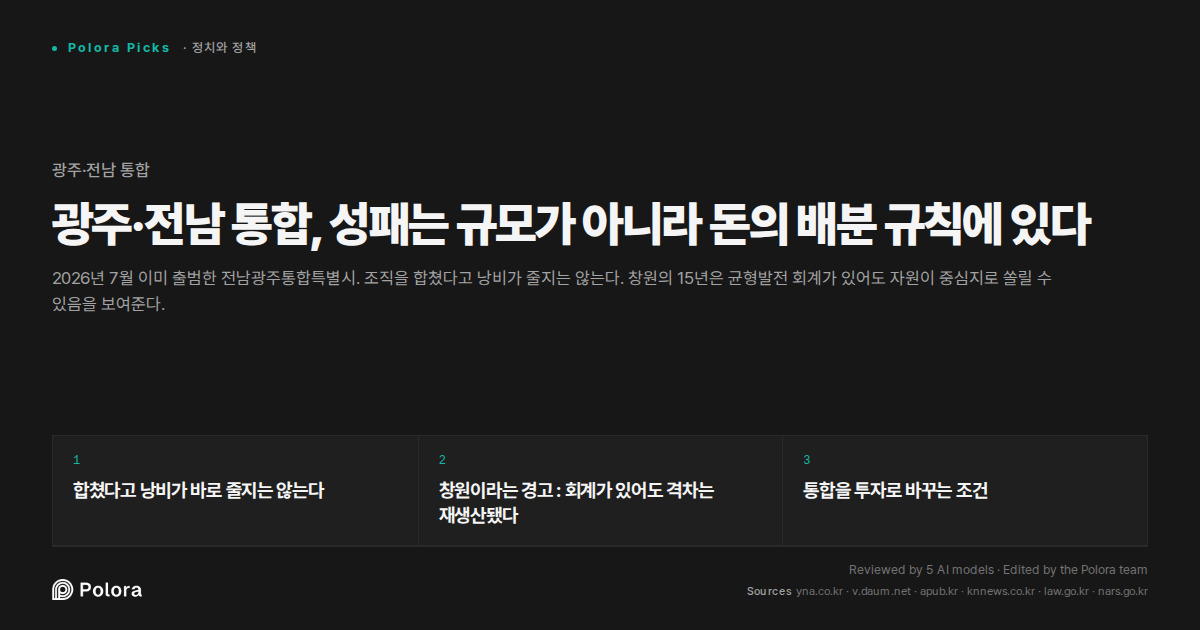Click the number 3 on third card

click(x=807, y=460)
